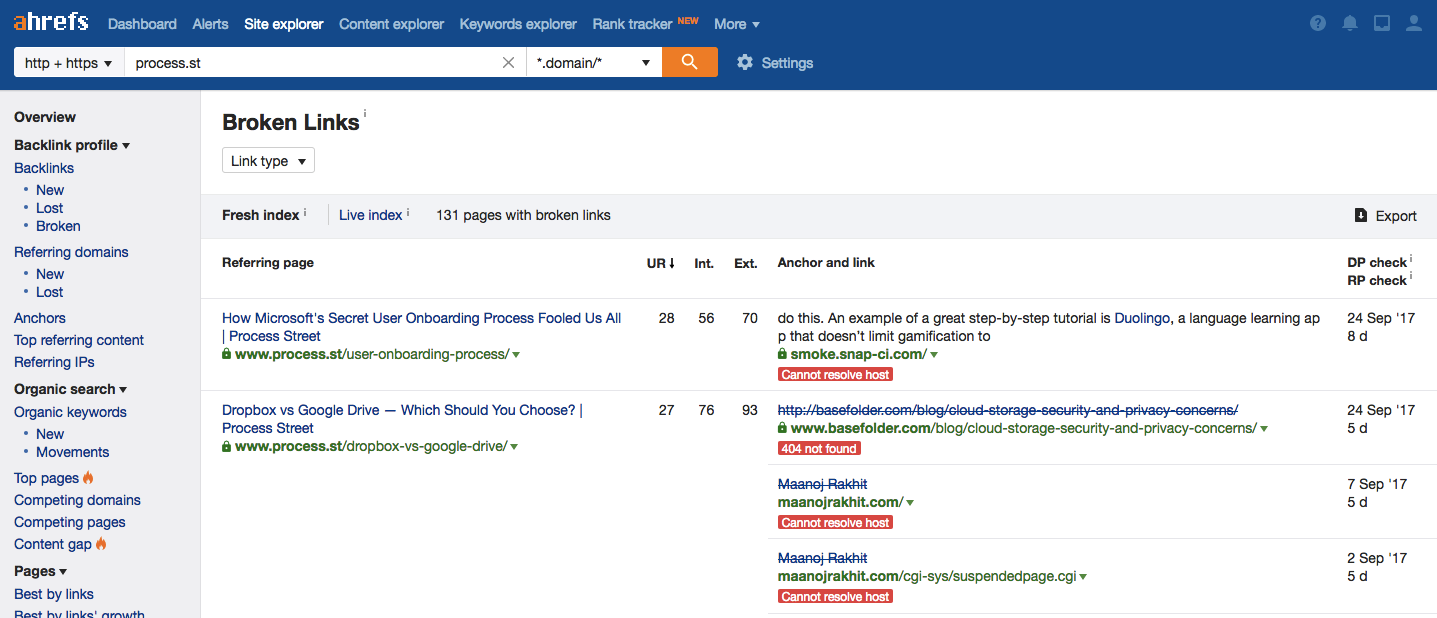Image resolution: width=1437 pixels, height=618 pixels.
Task: Click the lock icon before user-onboarding-process URL
Action: 227,354
